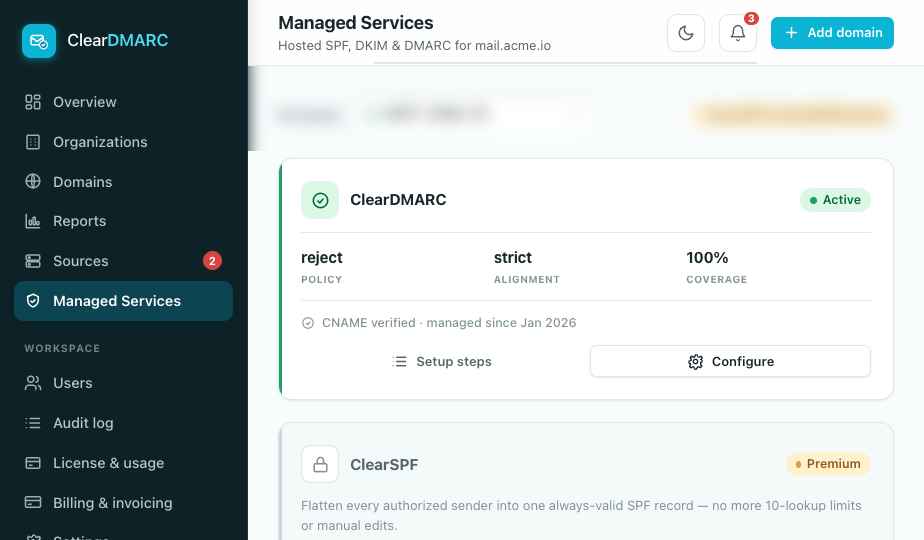
Task: Open Sources in the sidebar
Action: [x=123, y=261]
